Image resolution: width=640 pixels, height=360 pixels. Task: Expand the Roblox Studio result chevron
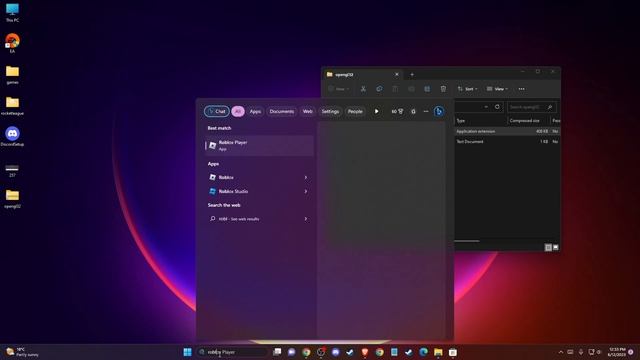[x=306, y=191]
